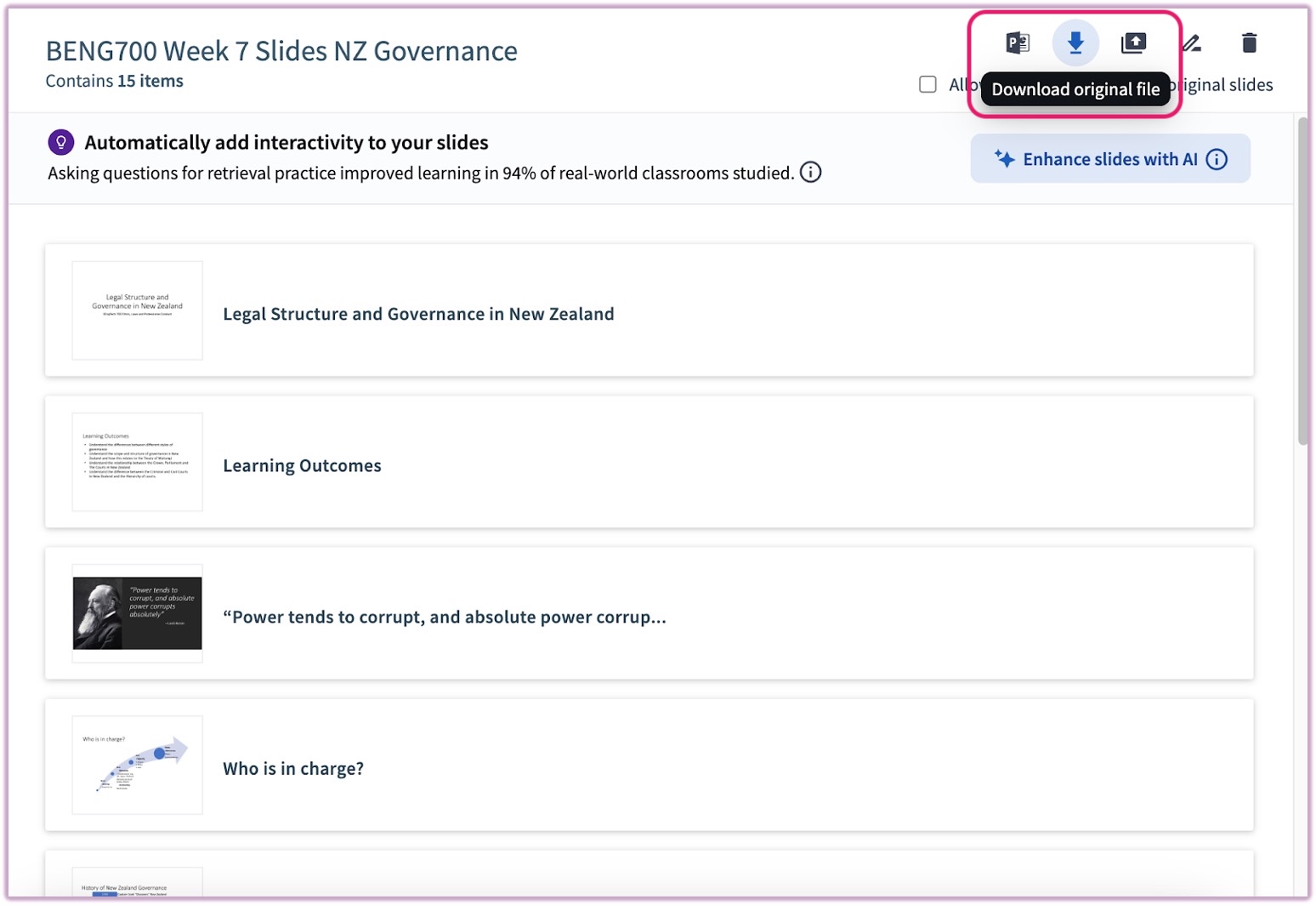The image size is (1316, 905).
Task: Click the Lord Acton quote thumbnail
Action: point(137,613)
